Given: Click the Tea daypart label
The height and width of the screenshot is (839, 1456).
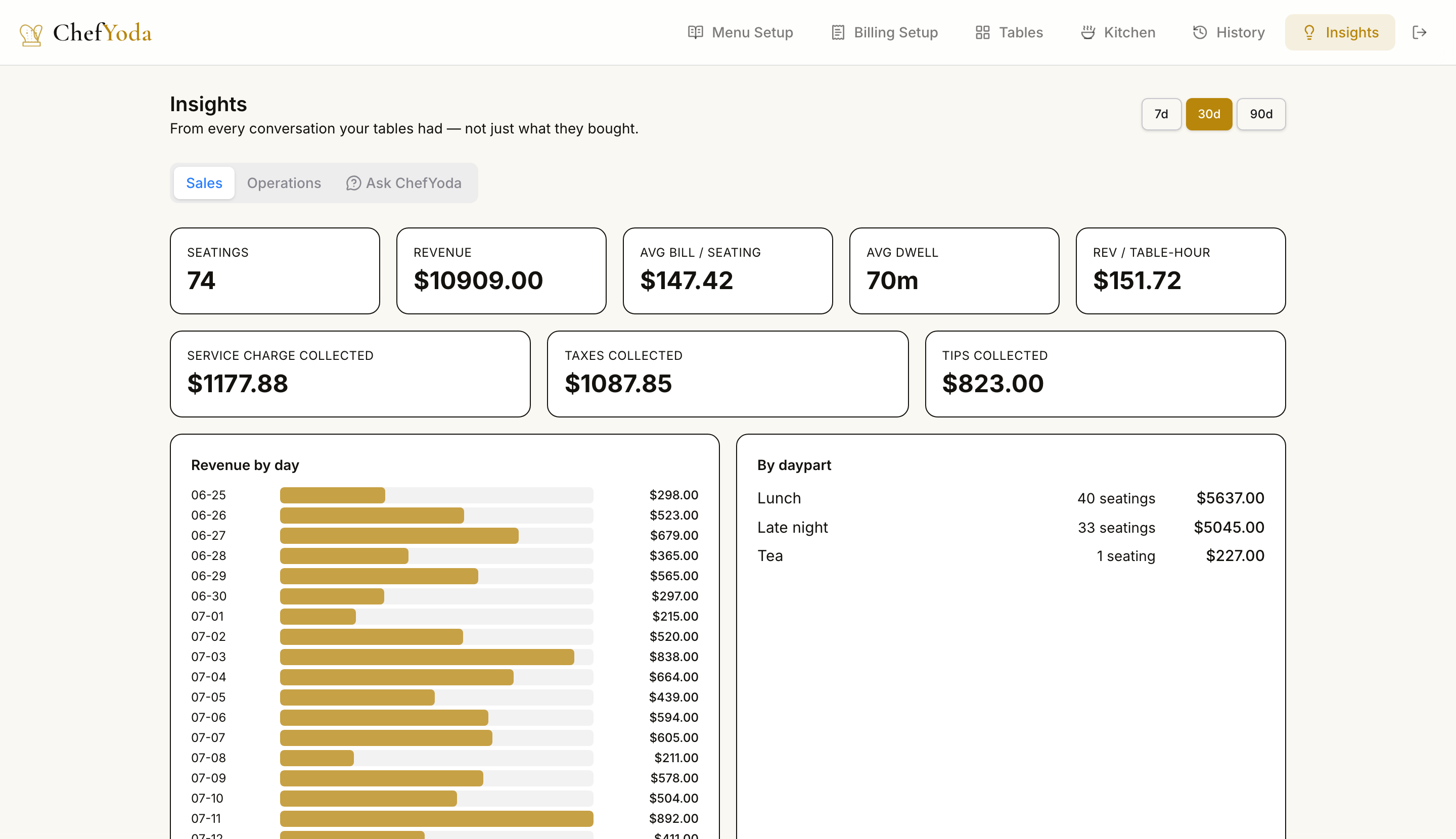Looking at the screenshot, I should 770,556.
